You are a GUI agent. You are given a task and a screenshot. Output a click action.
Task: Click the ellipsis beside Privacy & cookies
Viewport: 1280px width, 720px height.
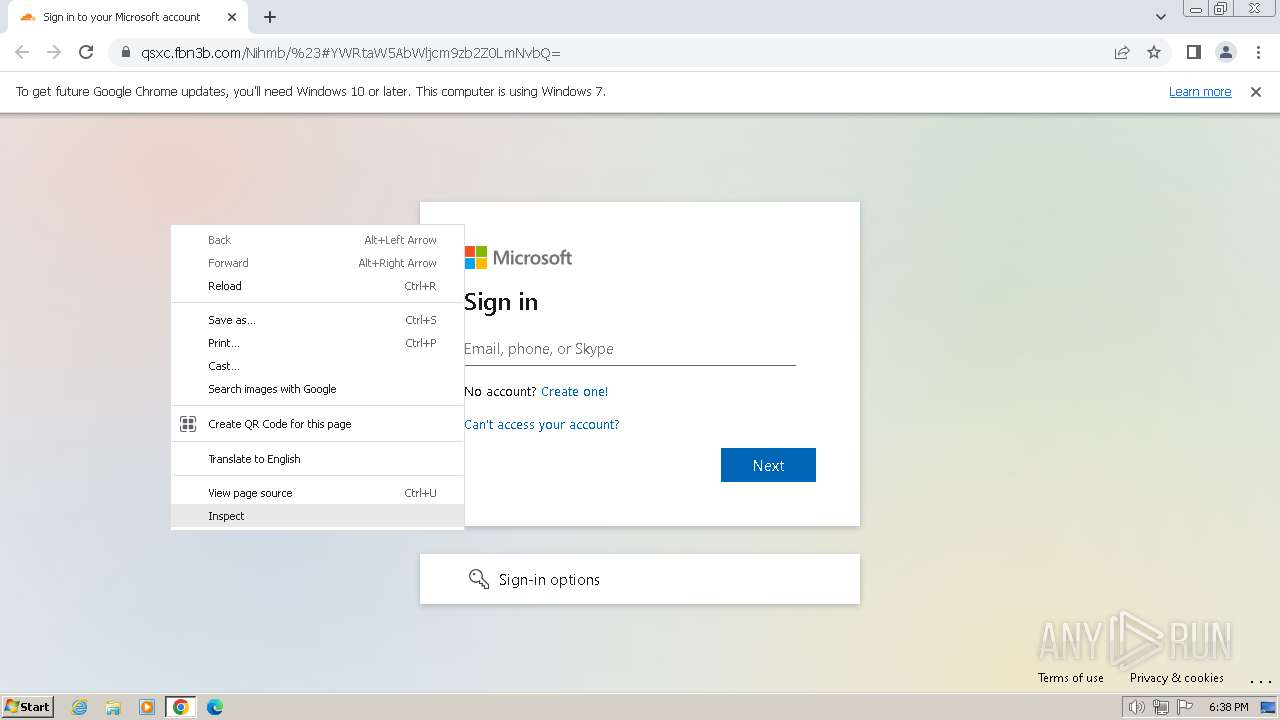1260,681
